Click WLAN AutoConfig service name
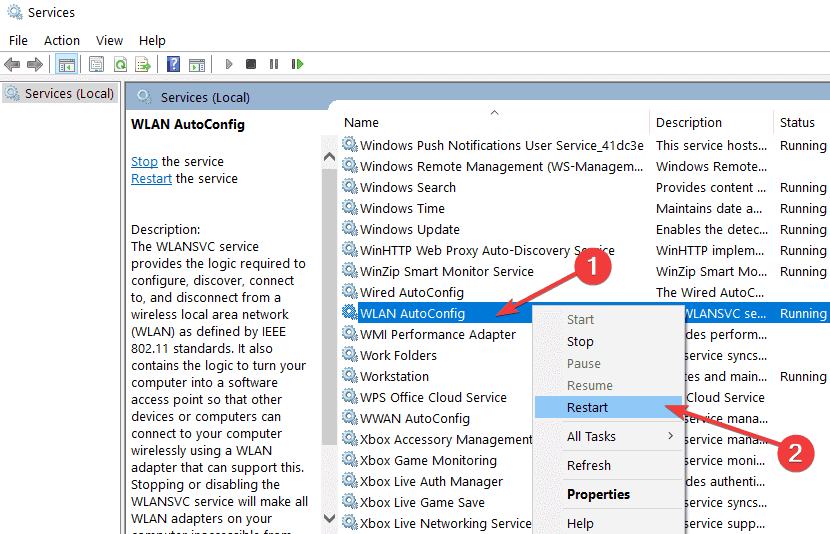This screenshot has height=534, width=830. point(412,313)
